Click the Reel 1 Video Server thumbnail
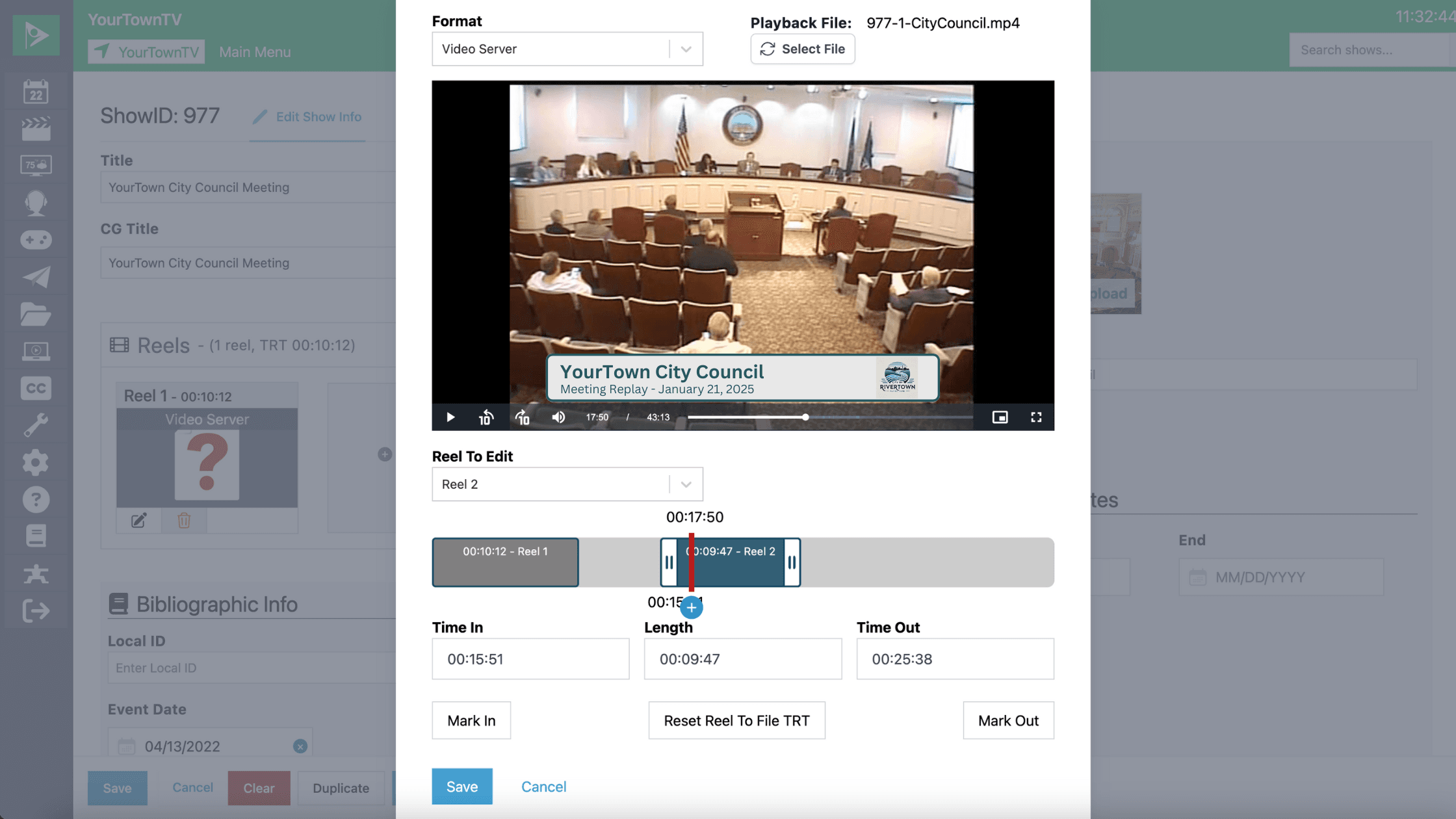The height and width of the screenshot is (819, 1456). pos(207,458)
